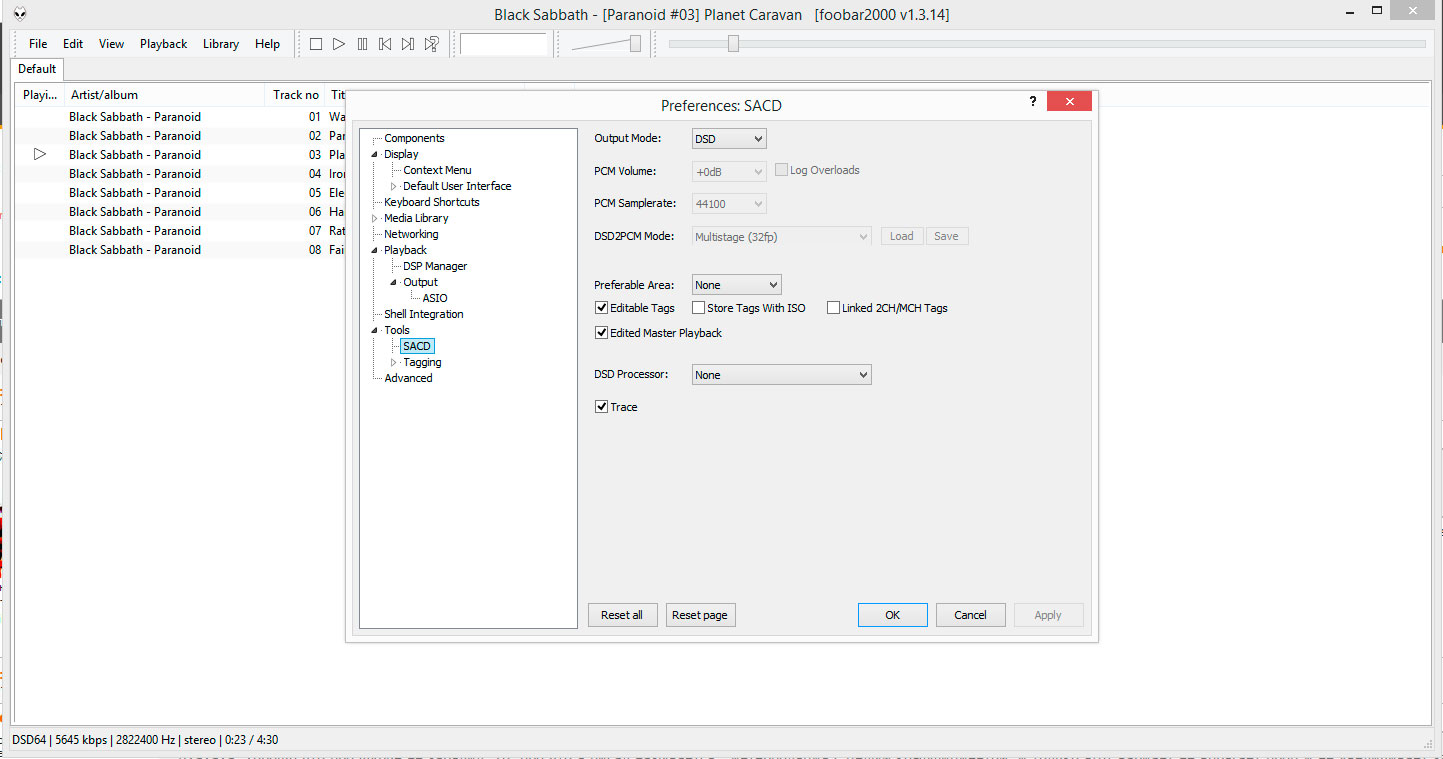This screenshot has width=1443, height=759.
Task: Select playlist row with track 08
Action: tap(180, 249)
